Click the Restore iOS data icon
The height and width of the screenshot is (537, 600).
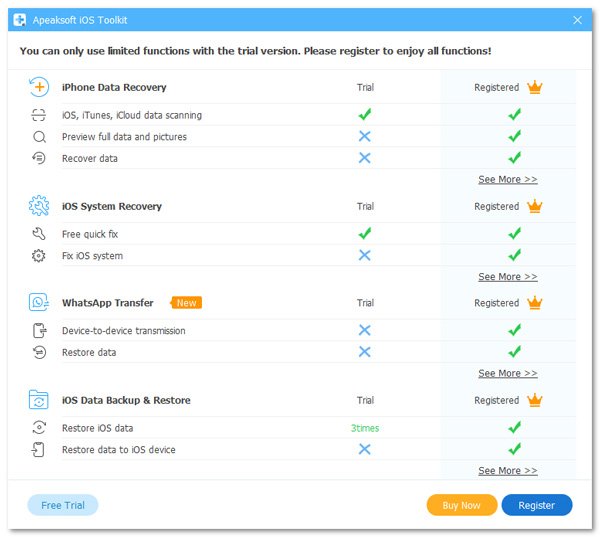click(x=39, y=427)
